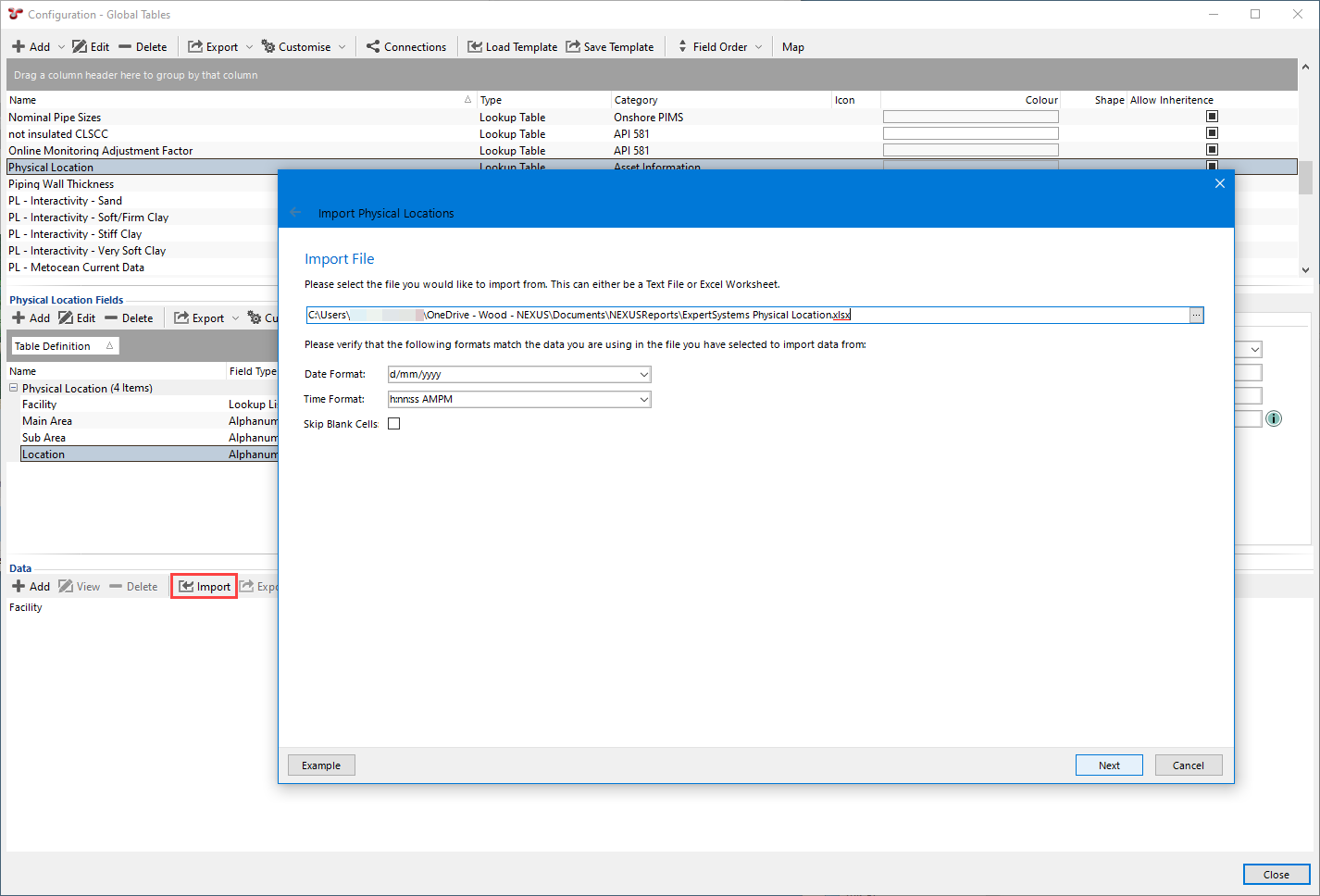Click Delete in Physical Location Fields toolbar
The width and height of the screenshot is (1320, 896).
coord(129,317)
